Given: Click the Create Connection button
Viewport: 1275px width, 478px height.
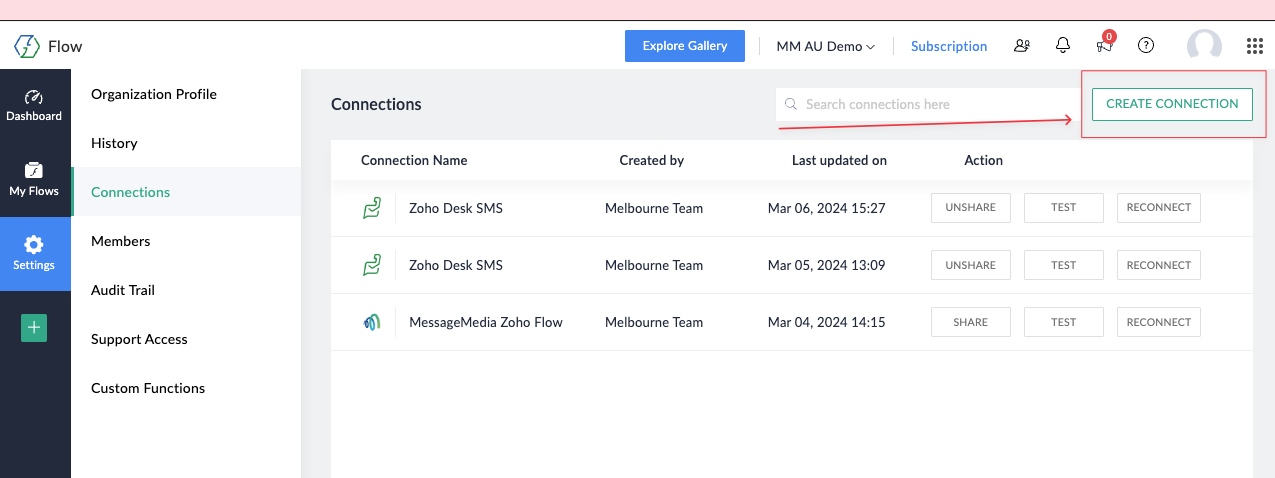Looking at the screenshot, I should pos(1172,104).
